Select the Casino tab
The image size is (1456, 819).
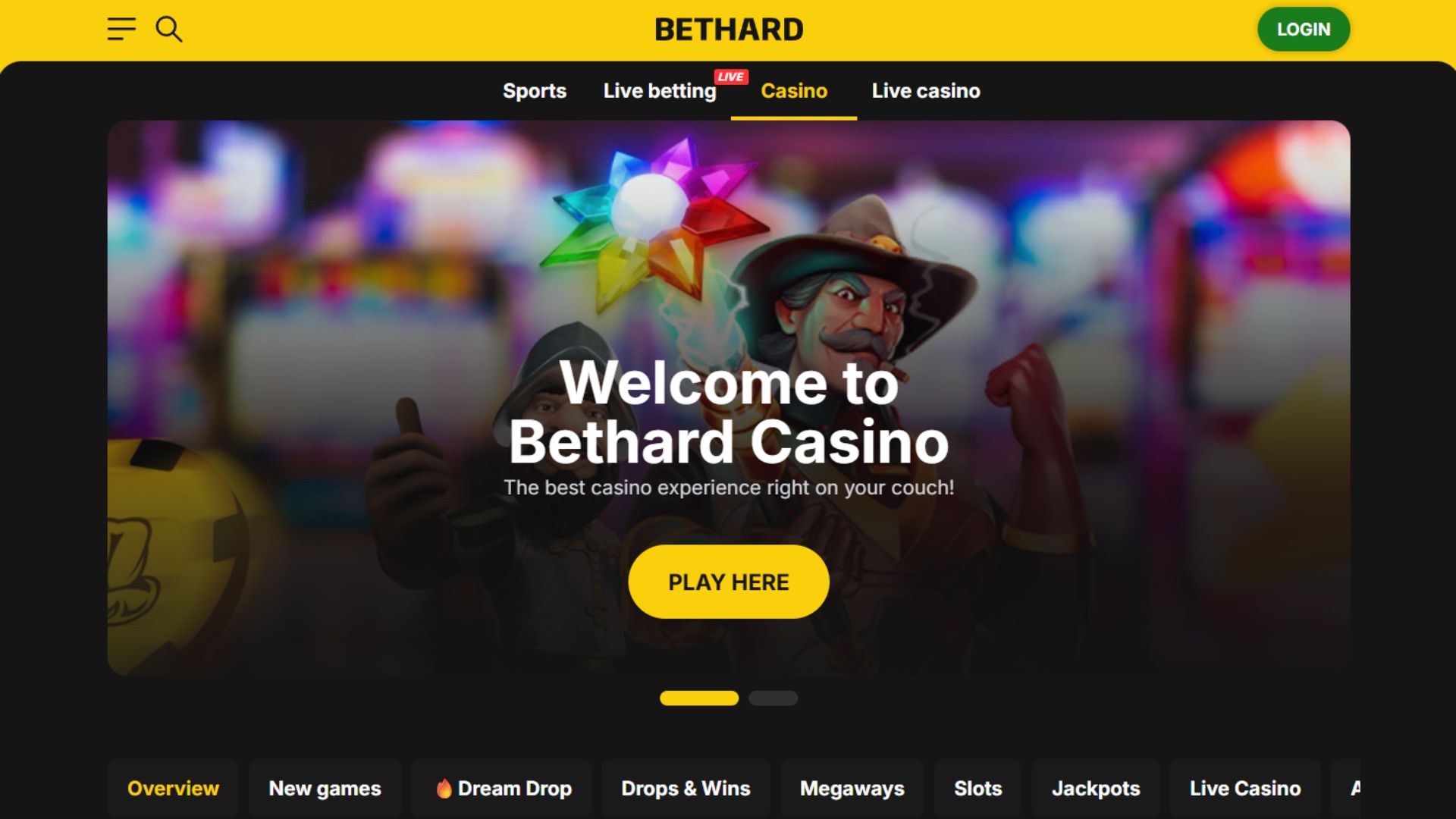794,91
